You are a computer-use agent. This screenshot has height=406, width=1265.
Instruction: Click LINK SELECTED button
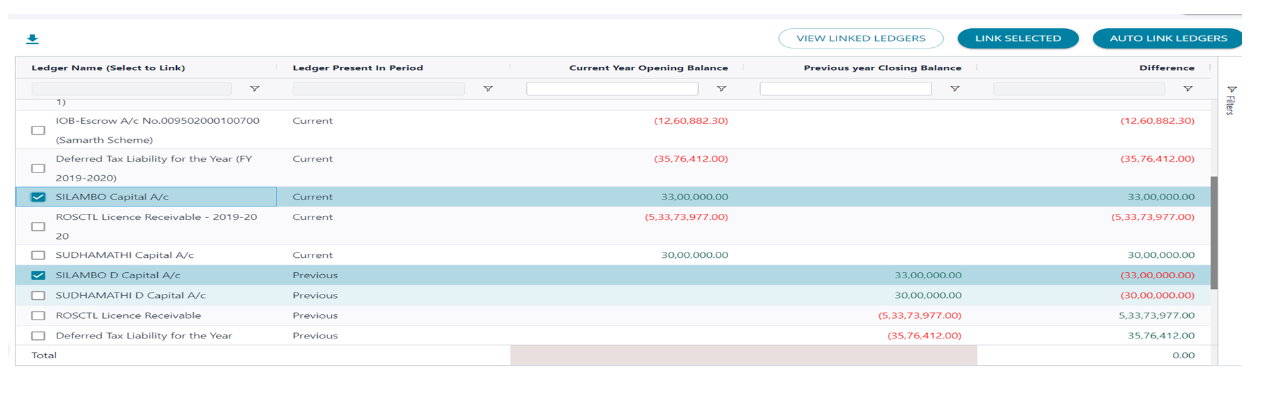[1018, 38]
